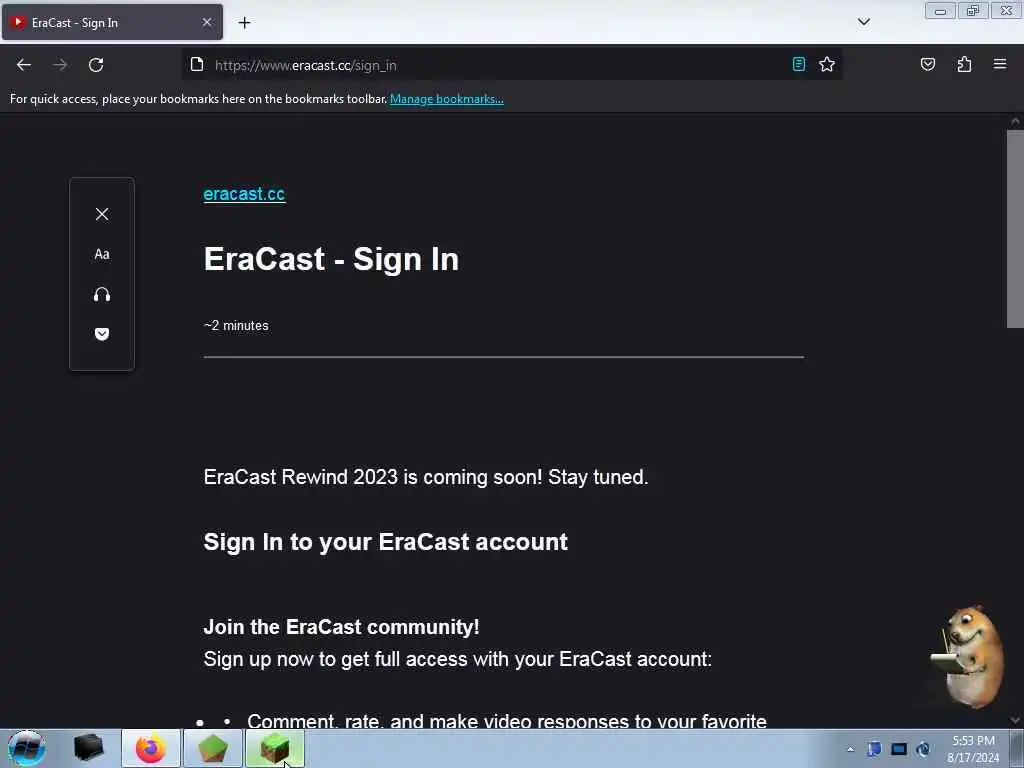Open the first green block taskbar app

click(x=212, y=748)
